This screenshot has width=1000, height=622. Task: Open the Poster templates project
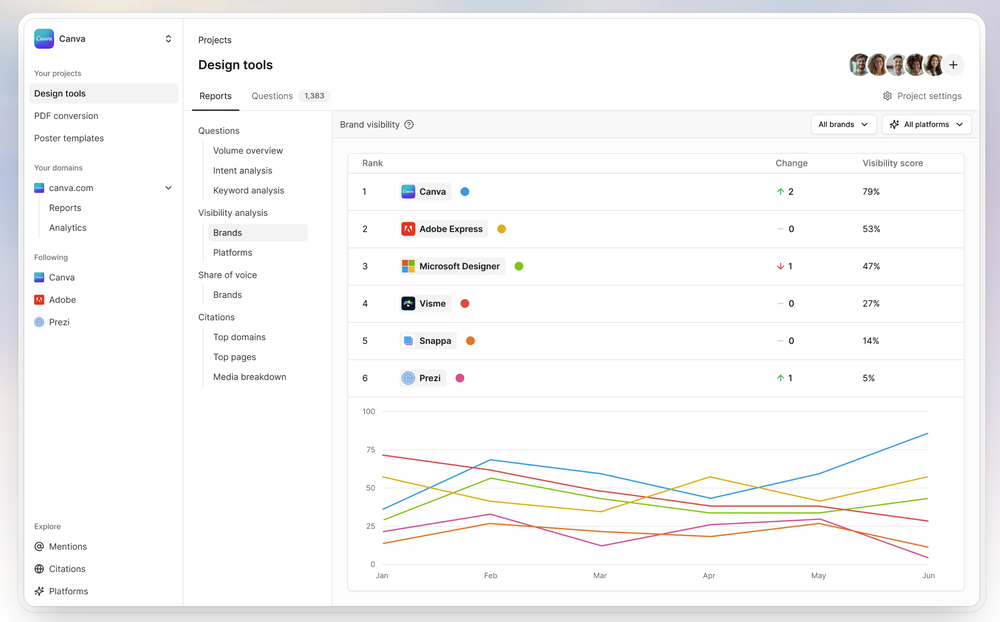69,138
